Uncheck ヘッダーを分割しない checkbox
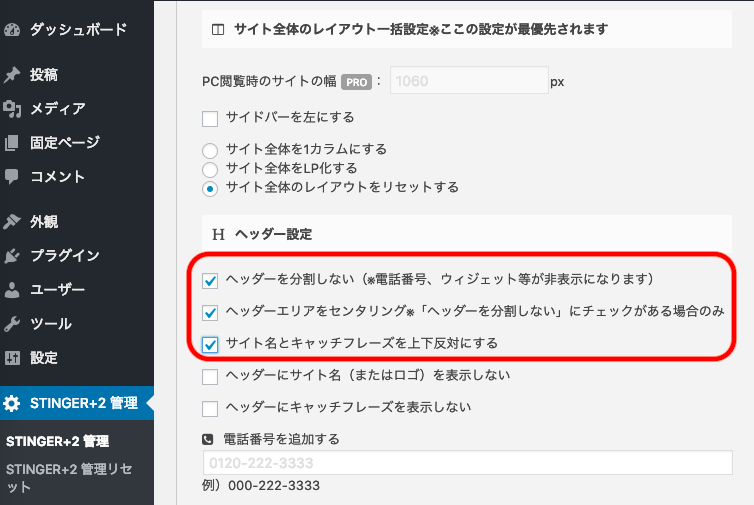This screenshot has height=505, width=754. point(210,280)
